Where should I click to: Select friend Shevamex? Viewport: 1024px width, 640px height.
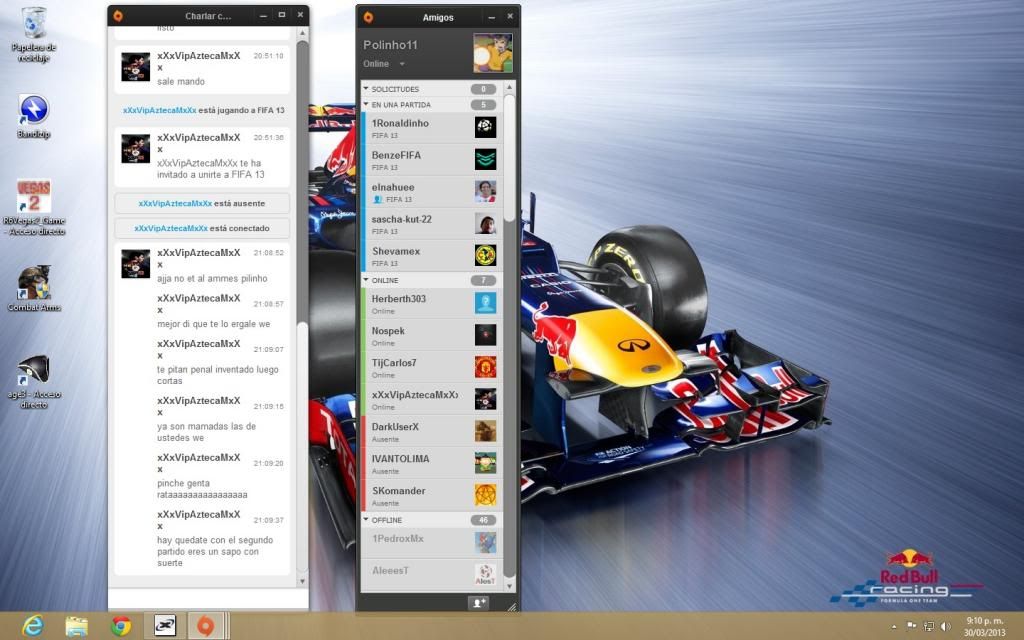click(432, 256)
